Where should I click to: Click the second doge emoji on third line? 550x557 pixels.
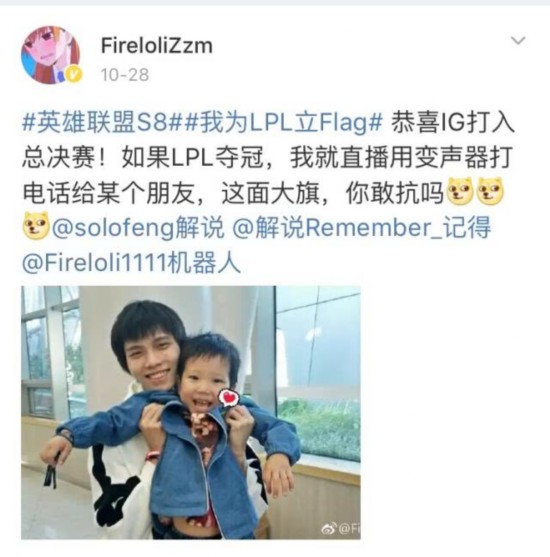[491, 192]
